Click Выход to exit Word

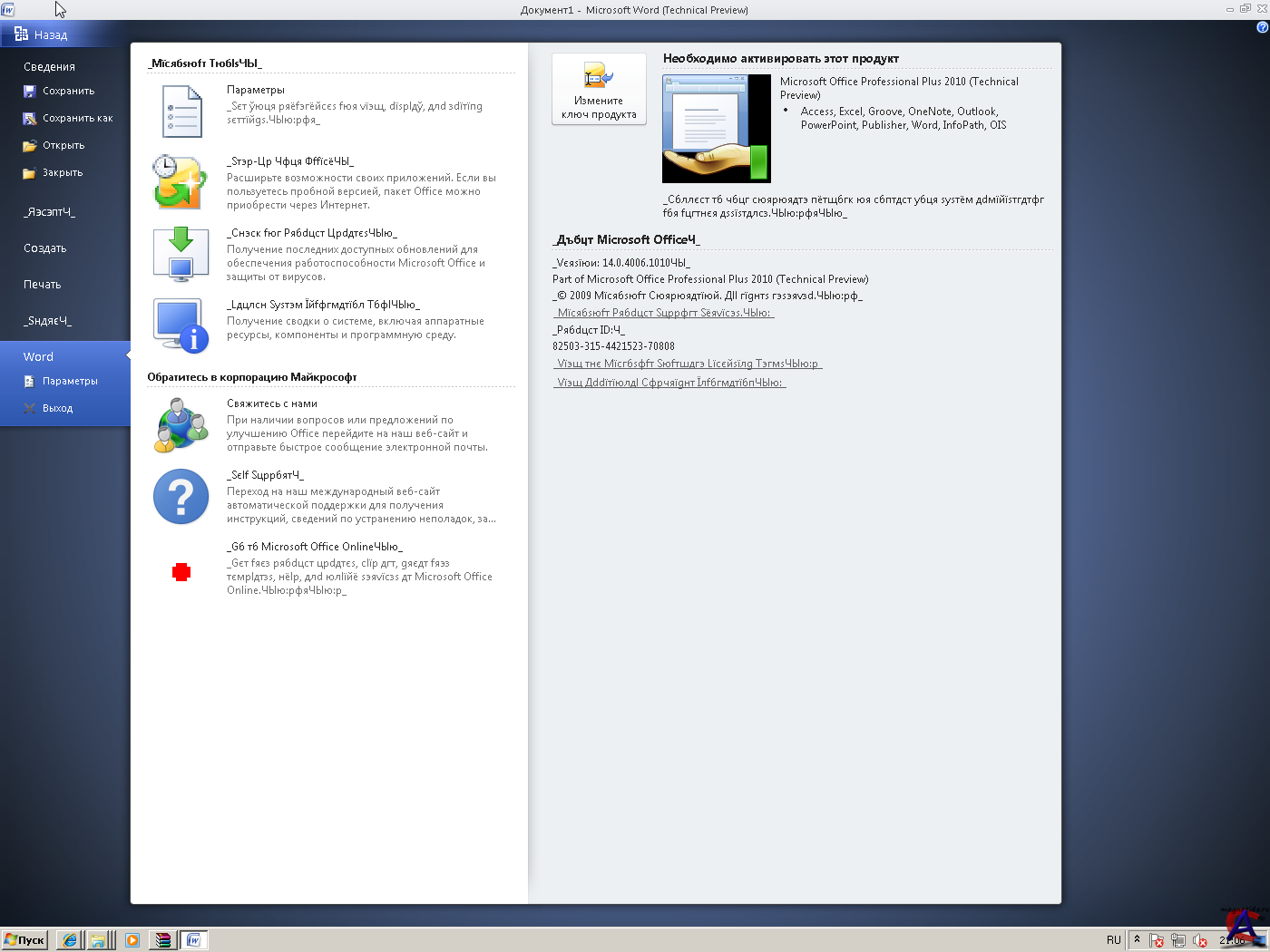[x=57, y=408]
